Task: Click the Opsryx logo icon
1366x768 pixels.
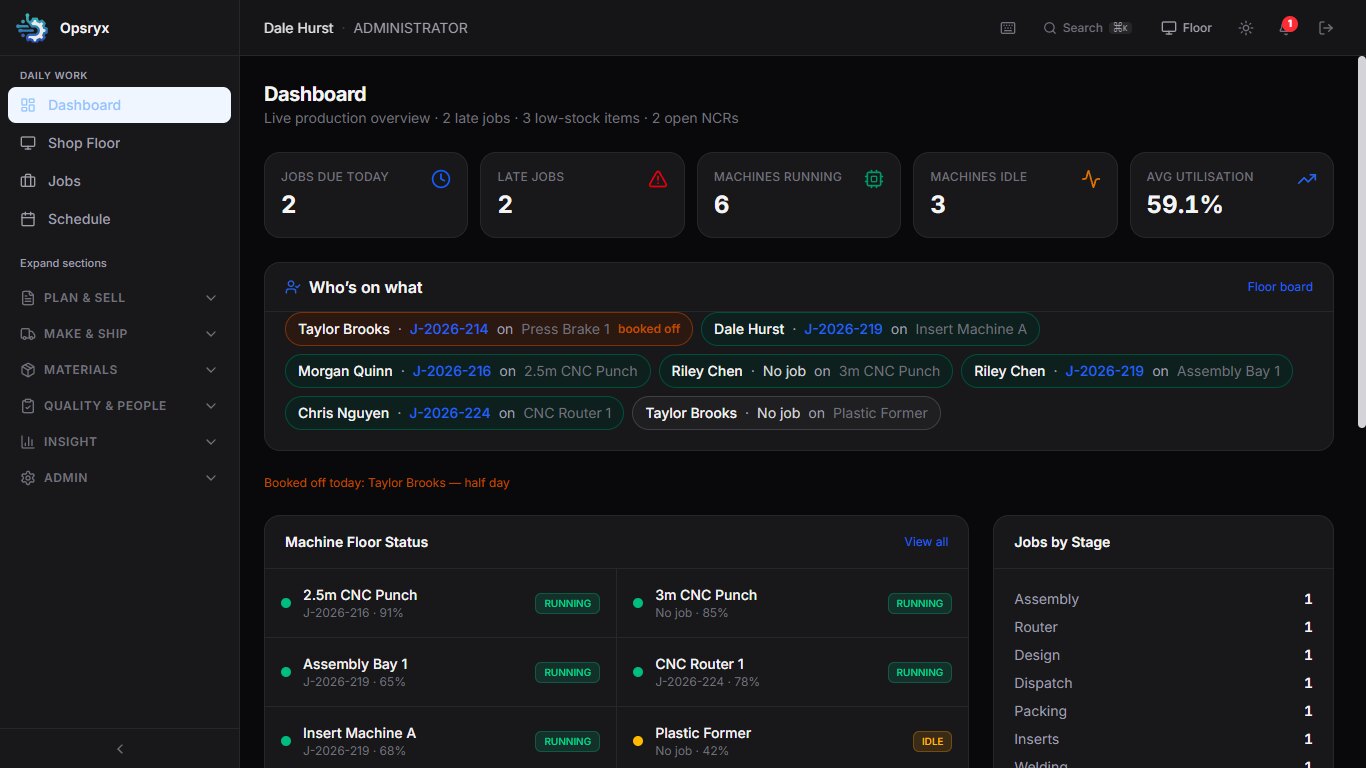Action: point(32,28)
